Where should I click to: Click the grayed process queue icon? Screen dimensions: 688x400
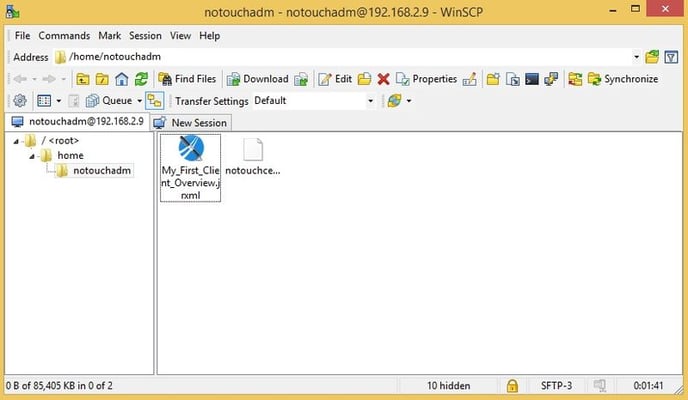coord(74,101)
